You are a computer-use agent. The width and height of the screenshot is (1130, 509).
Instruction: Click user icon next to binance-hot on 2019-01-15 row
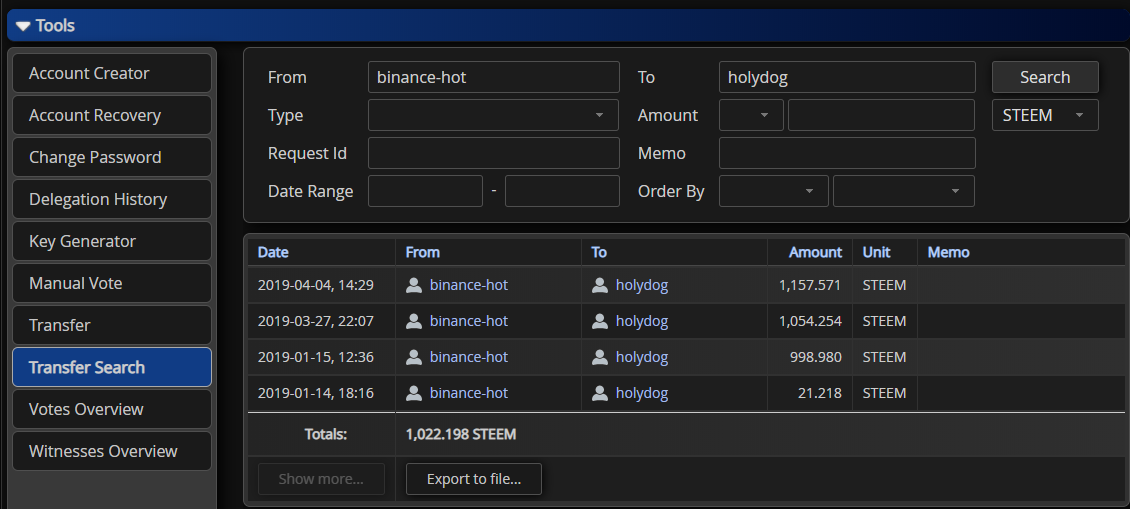coord(414,357)
